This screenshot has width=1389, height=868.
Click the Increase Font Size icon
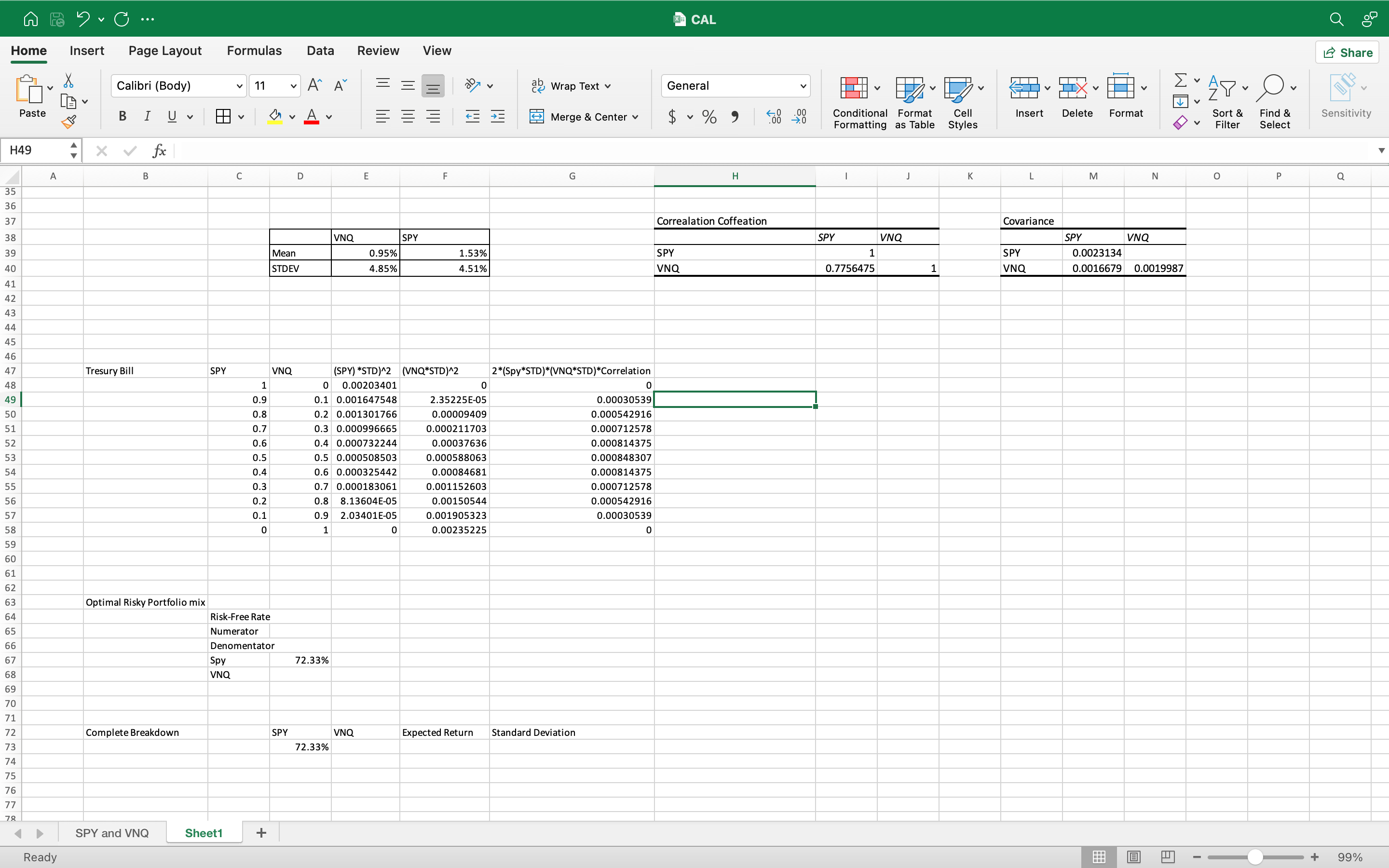(314, 85)
